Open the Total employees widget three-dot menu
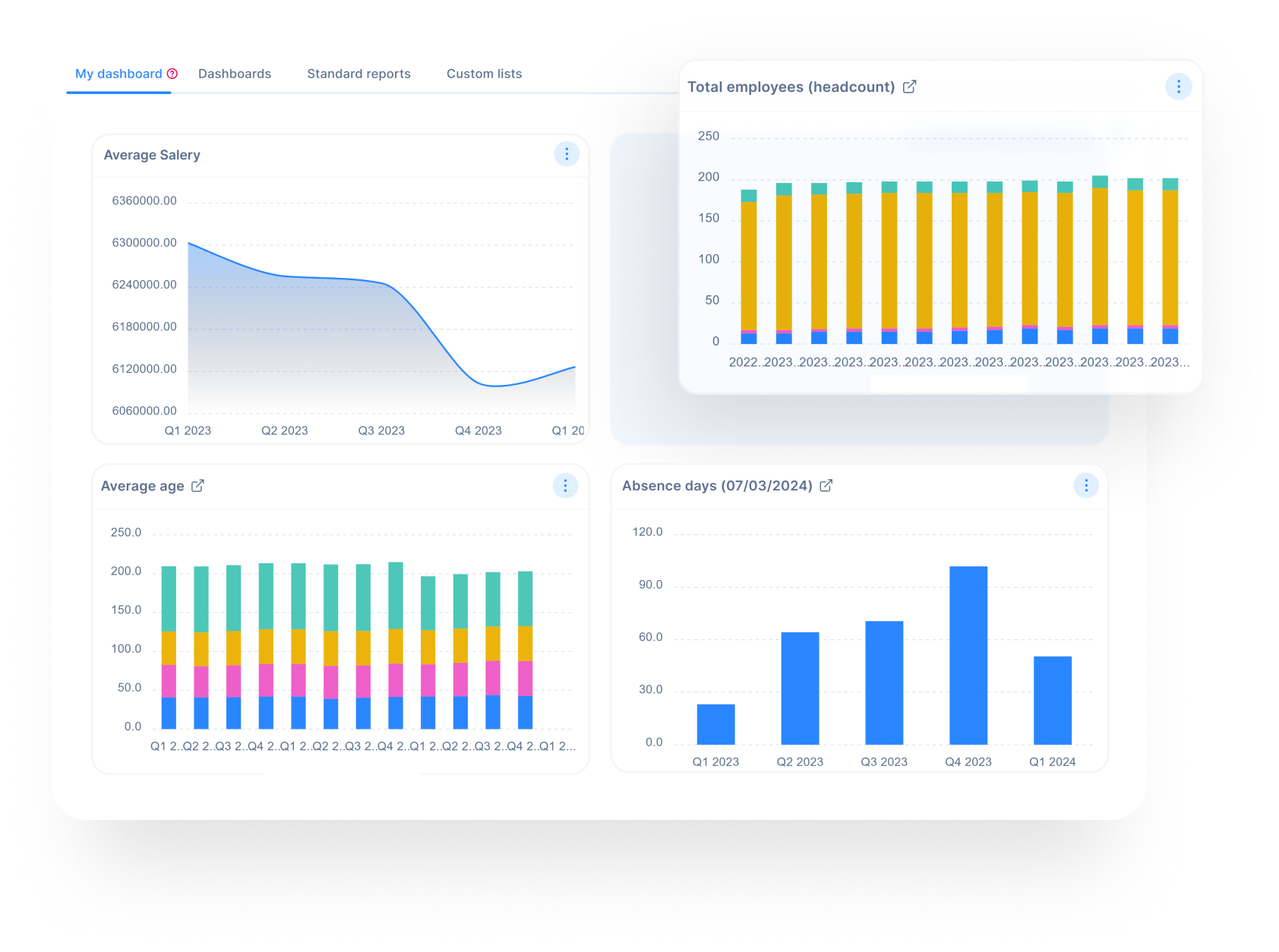 coord(1179,87)
